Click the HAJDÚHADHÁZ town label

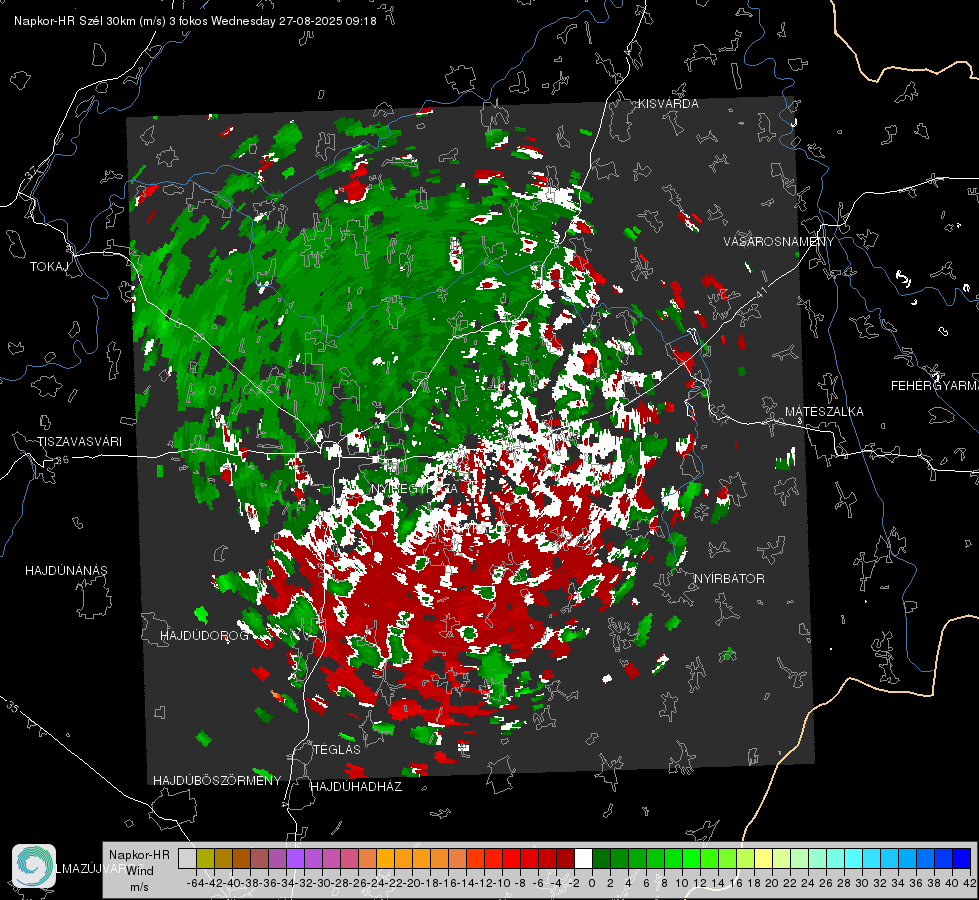click(x=356, y=787)
